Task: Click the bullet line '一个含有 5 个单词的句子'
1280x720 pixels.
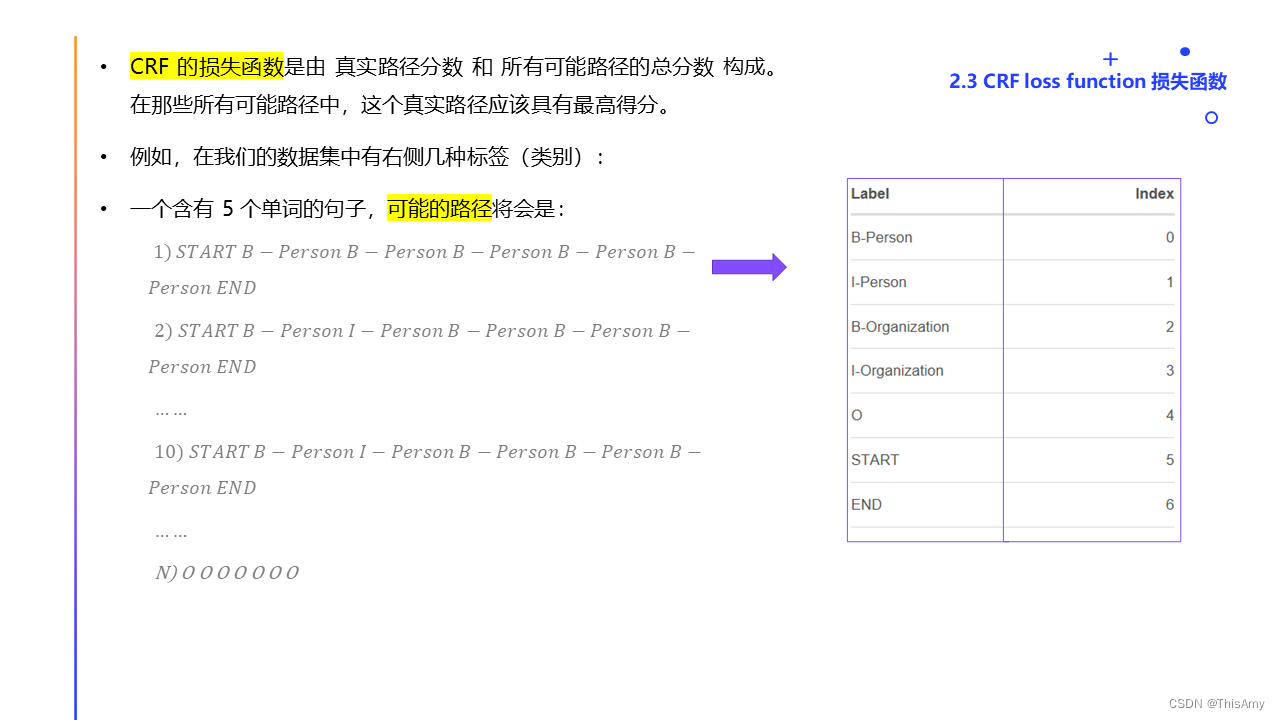Action: [348, 209]
